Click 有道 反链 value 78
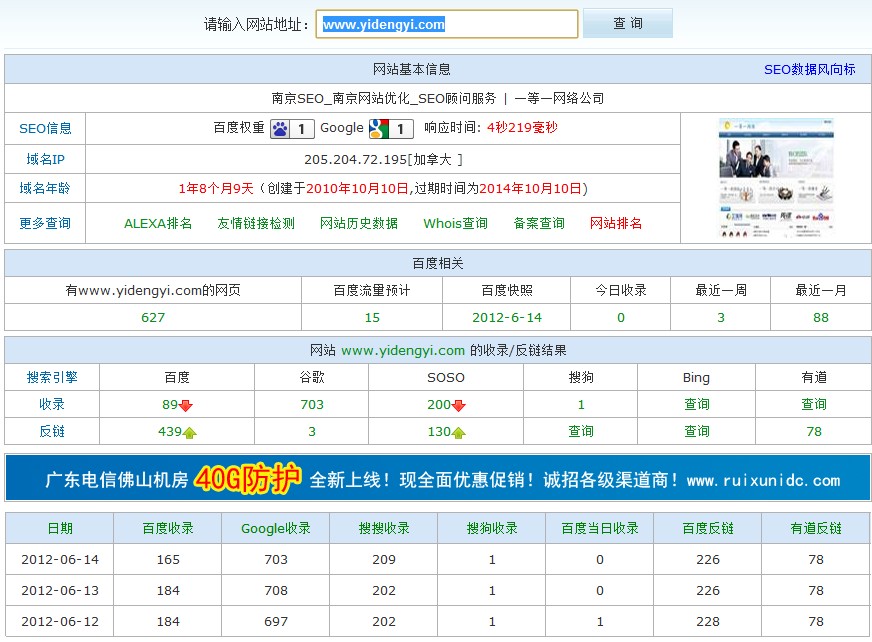Viewport: 872px width, 642px height. pyautogui.click(x=814, y=432)
